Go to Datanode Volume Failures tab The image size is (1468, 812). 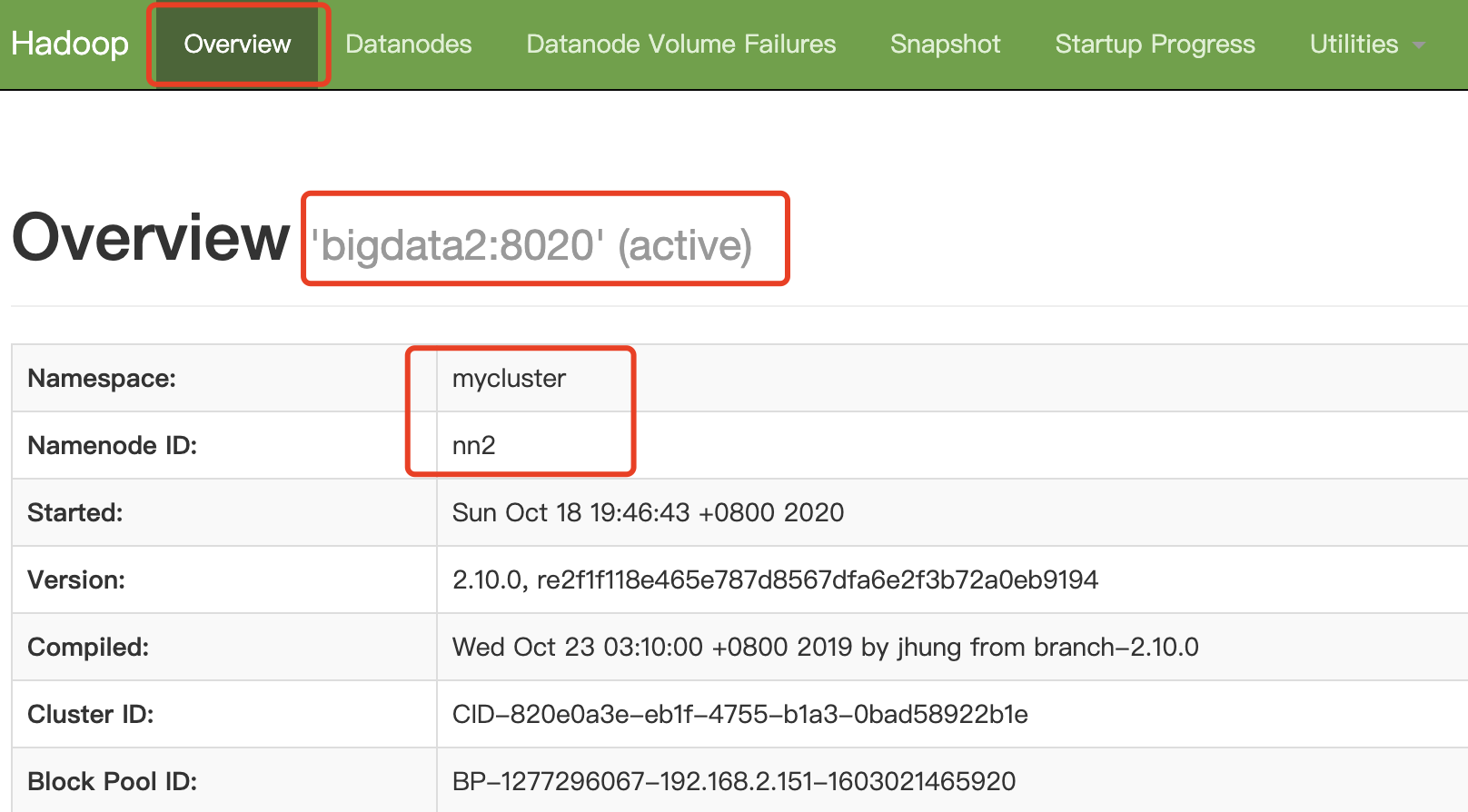click(x=680, y=44)
